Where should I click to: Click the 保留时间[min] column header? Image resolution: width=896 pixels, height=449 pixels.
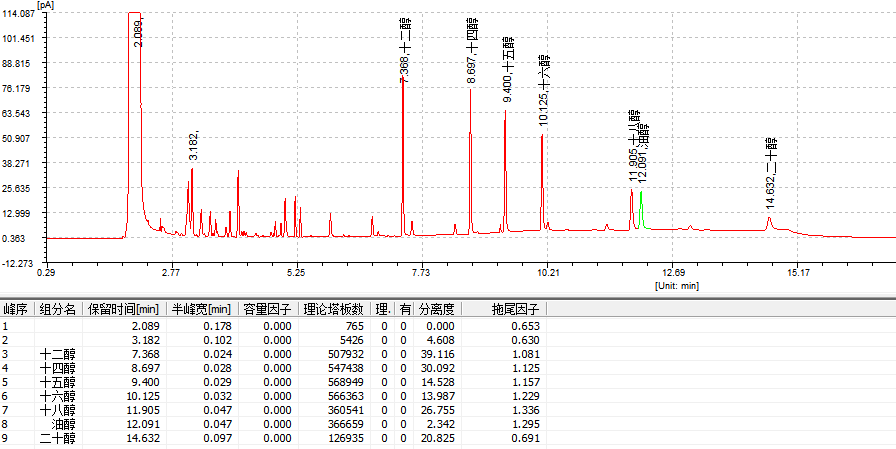pos(123,309)
